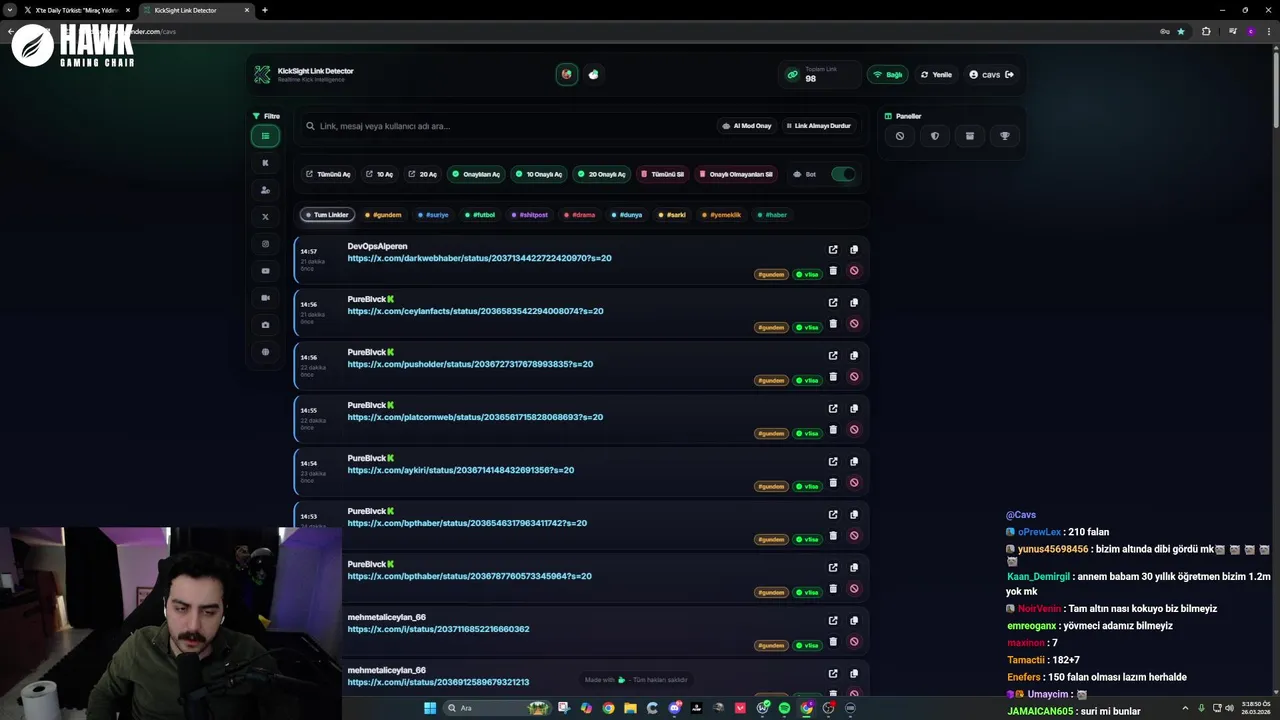The image size is (1280, 720).
Task: Filter links by Instagram icon
Action: (x=265, y=243)
